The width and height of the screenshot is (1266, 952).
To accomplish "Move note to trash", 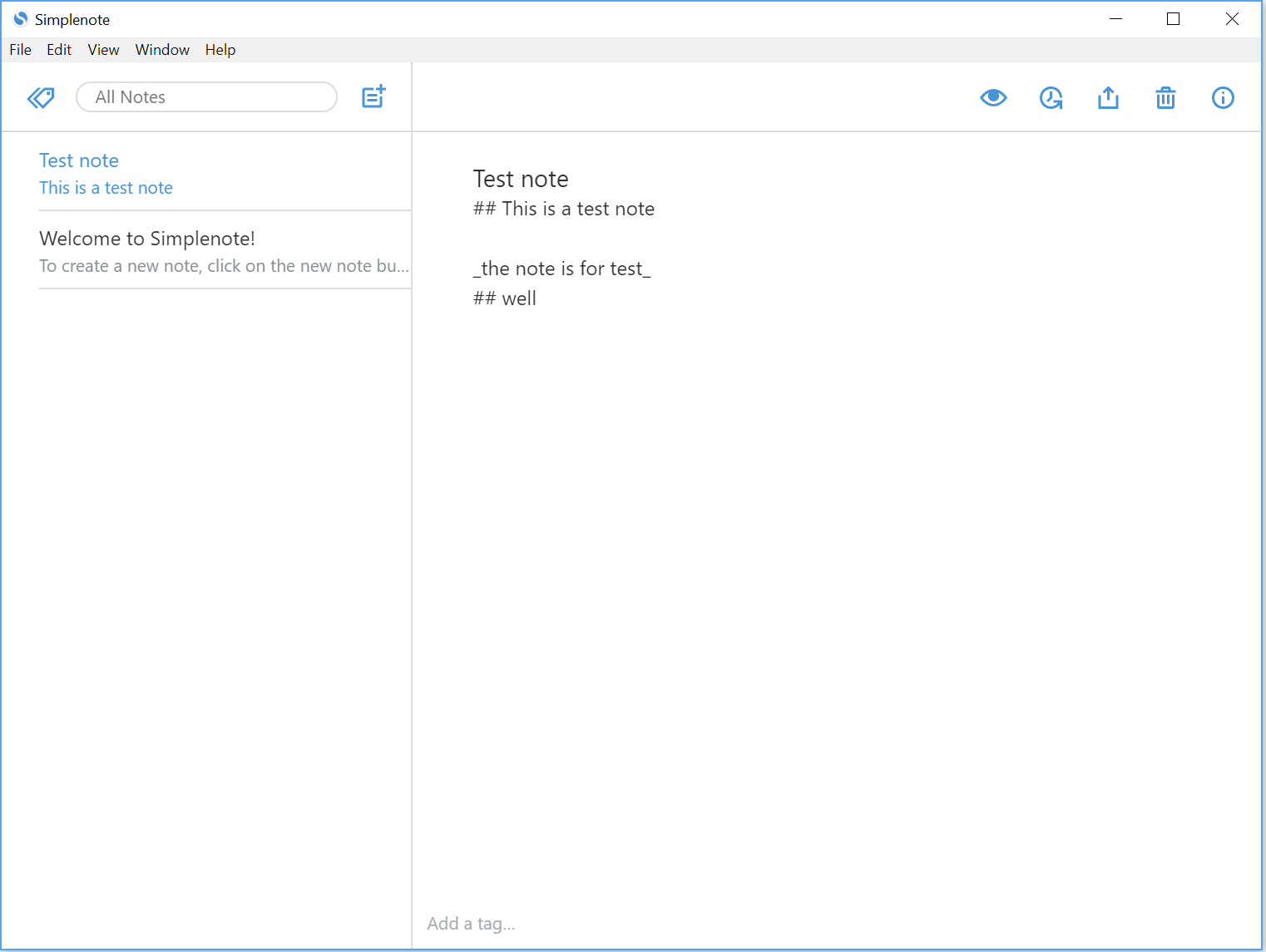I will (x=1165, y=98).
